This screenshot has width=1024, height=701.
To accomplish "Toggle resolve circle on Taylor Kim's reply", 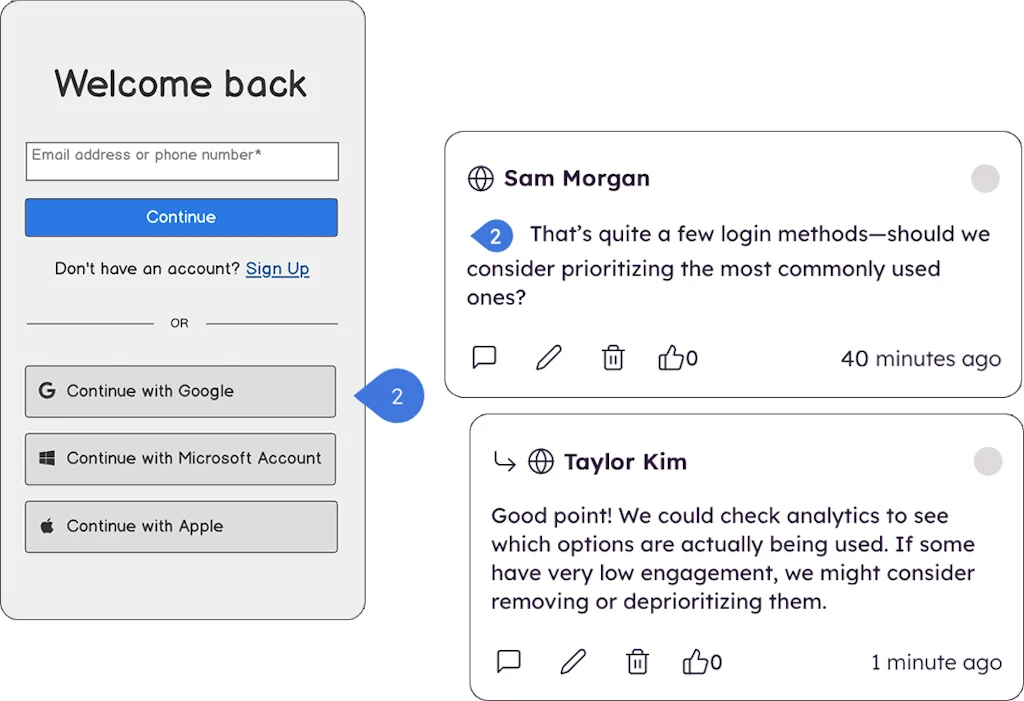I will pyautogui.click(x=987, y=461).
